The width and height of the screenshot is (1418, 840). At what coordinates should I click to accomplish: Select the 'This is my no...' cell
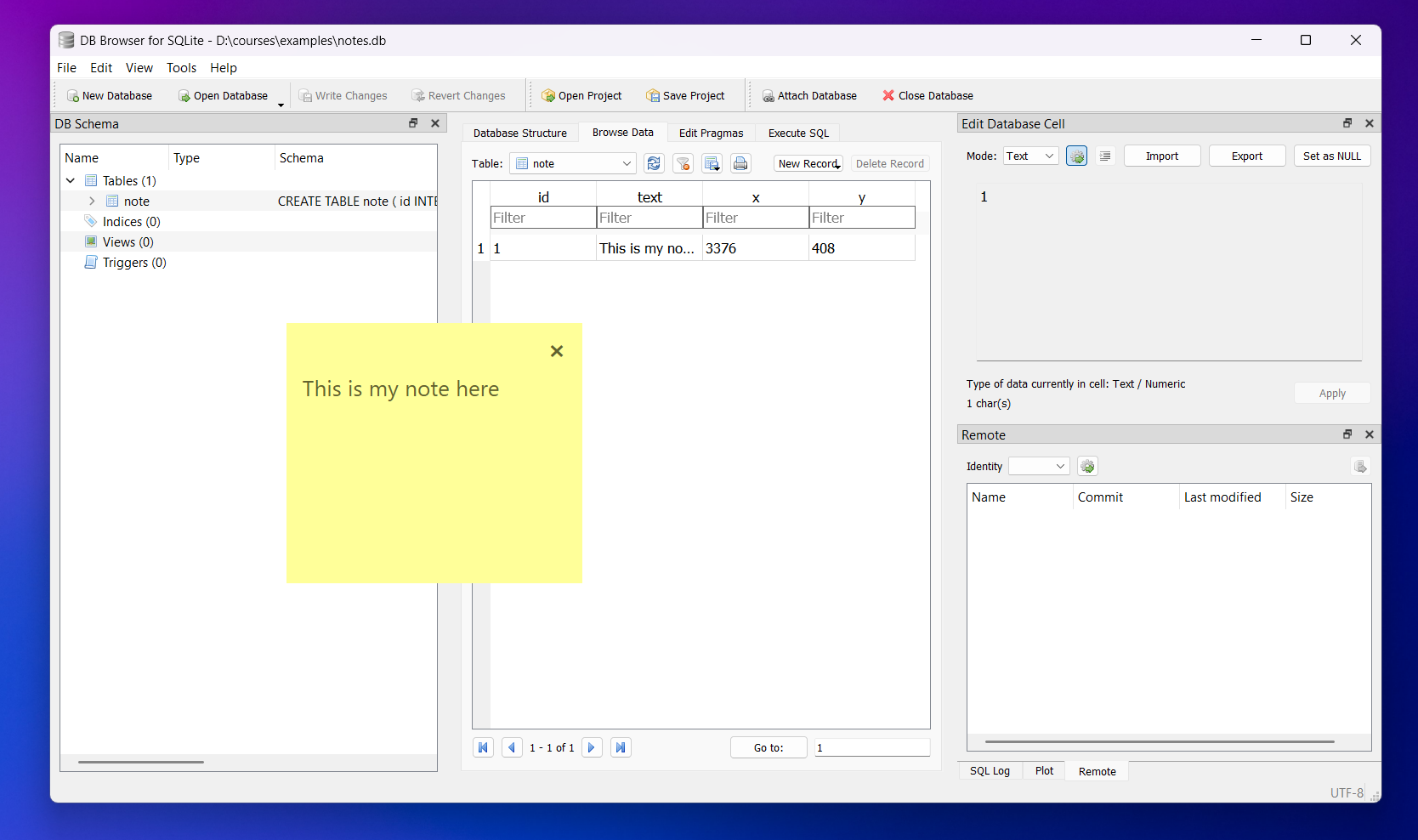649,248
